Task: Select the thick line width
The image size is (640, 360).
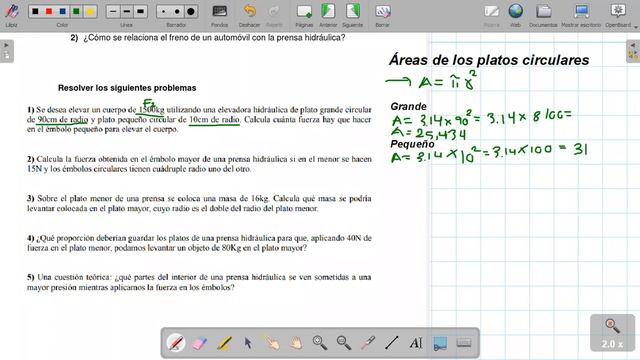Action: click(140, 11)
